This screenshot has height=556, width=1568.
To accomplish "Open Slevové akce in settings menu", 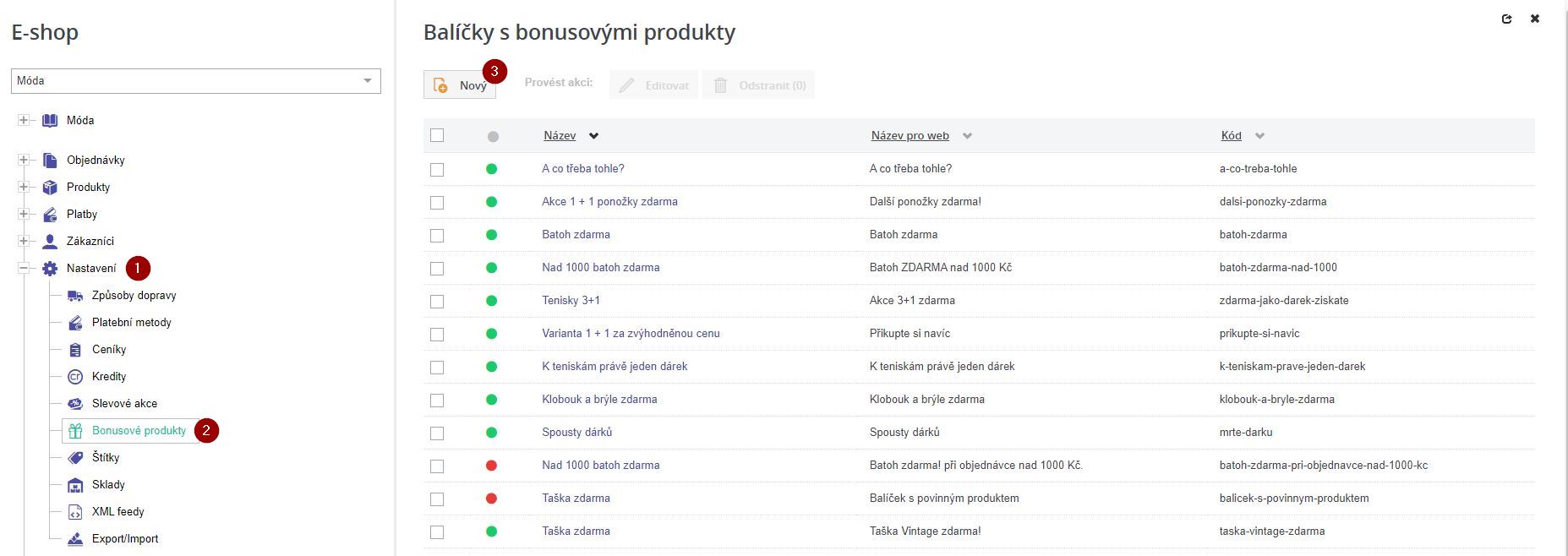I will tap(124, 404).
